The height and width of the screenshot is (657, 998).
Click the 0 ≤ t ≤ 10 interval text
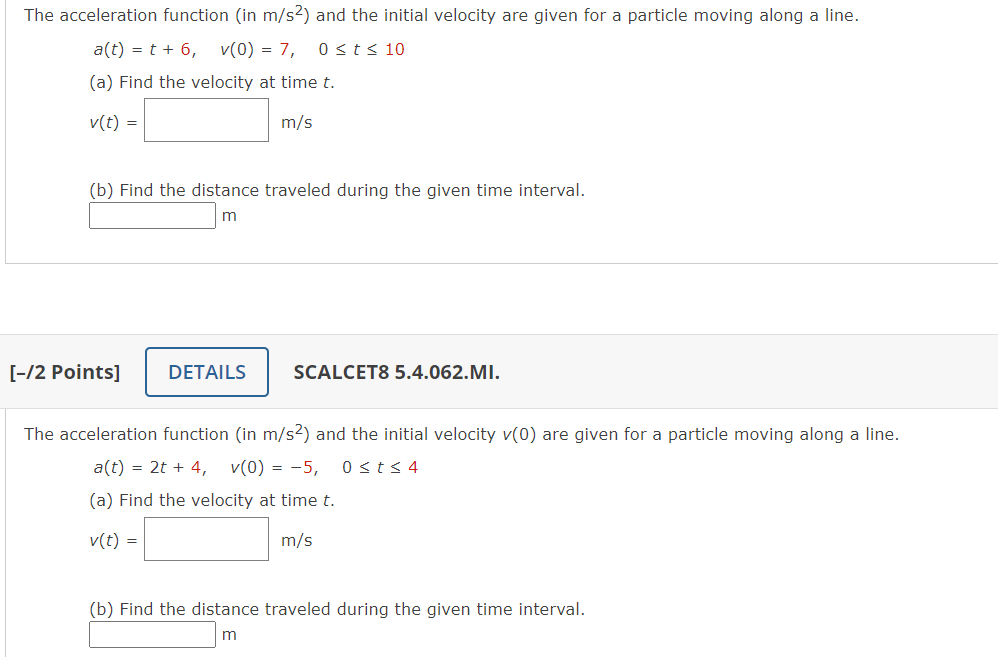360,48
